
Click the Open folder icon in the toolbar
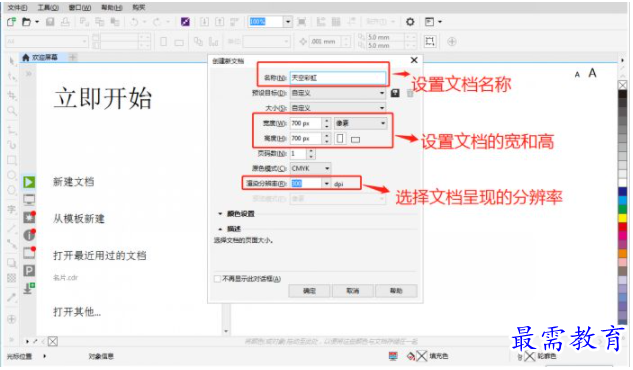[x=26, y=22]
